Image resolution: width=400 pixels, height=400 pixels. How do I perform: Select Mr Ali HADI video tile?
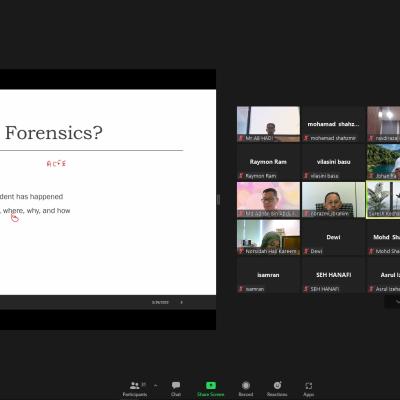[x=268, y=124]
